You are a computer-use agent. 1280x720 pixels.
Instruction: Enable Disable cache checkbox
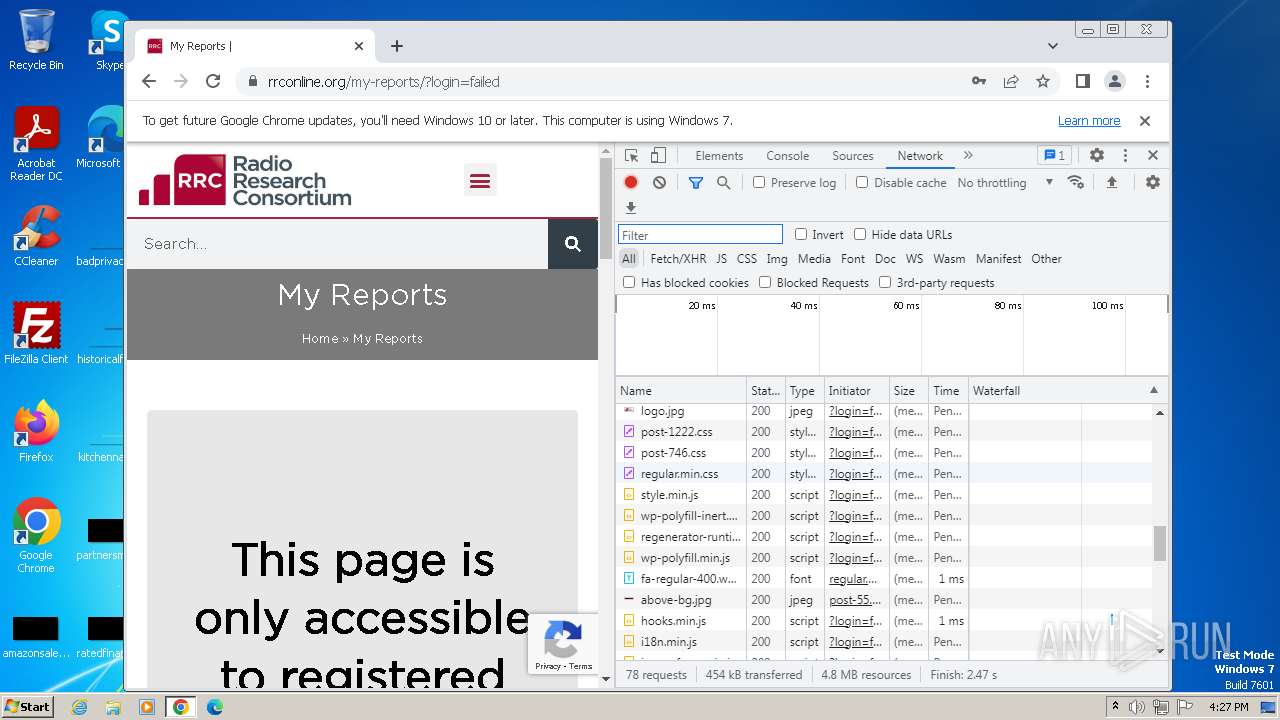(862, 183)
